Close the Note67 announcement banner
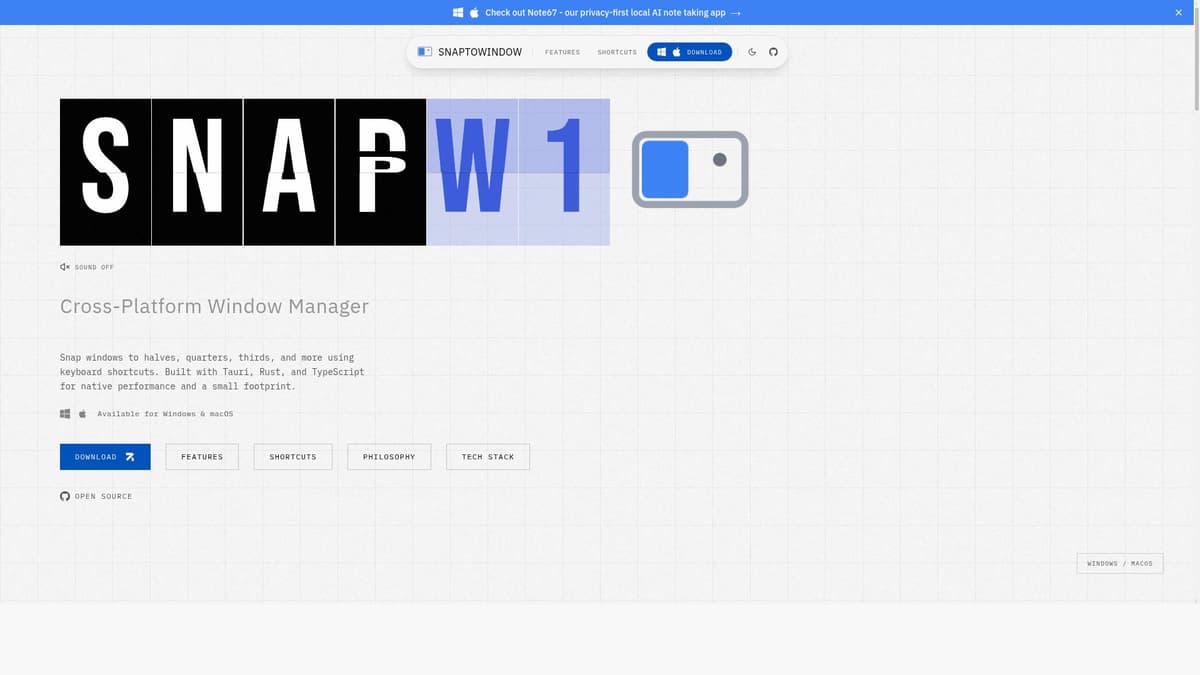This screenshot has width=1200, height=675. (1178, 12)
